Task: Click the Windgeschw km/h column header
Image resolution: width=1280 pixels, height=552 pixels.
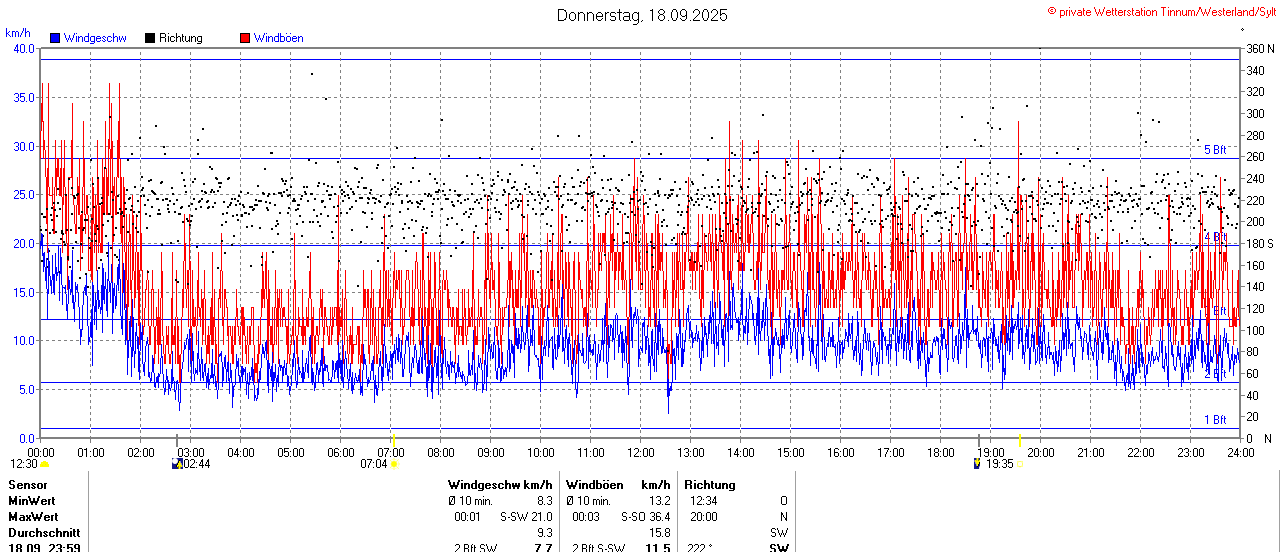Action: 500,485
